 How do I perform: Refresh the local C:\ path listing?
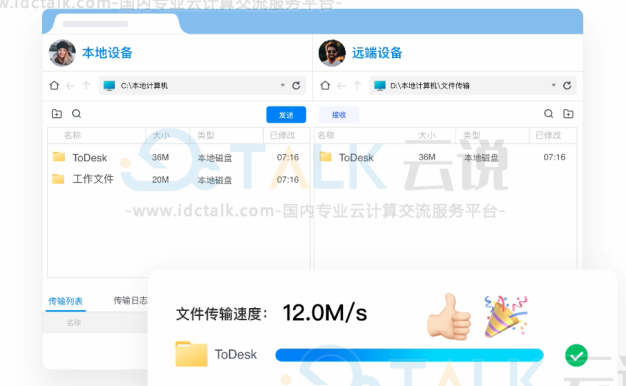click(x=296, y=85)
